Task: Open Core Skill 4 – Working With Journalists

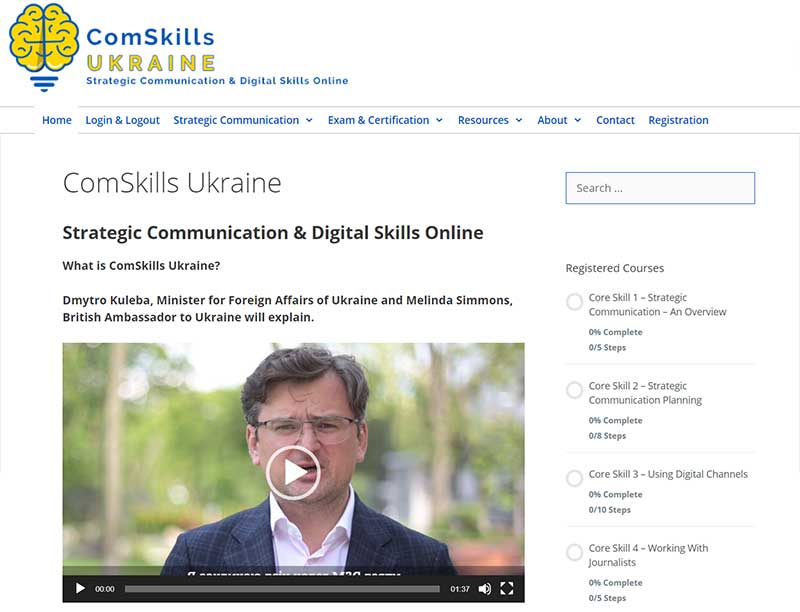Action: click(x=648, y=555)
